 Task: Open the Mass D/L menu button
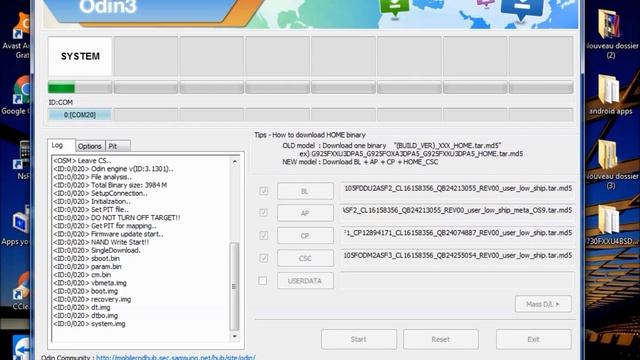543,304
